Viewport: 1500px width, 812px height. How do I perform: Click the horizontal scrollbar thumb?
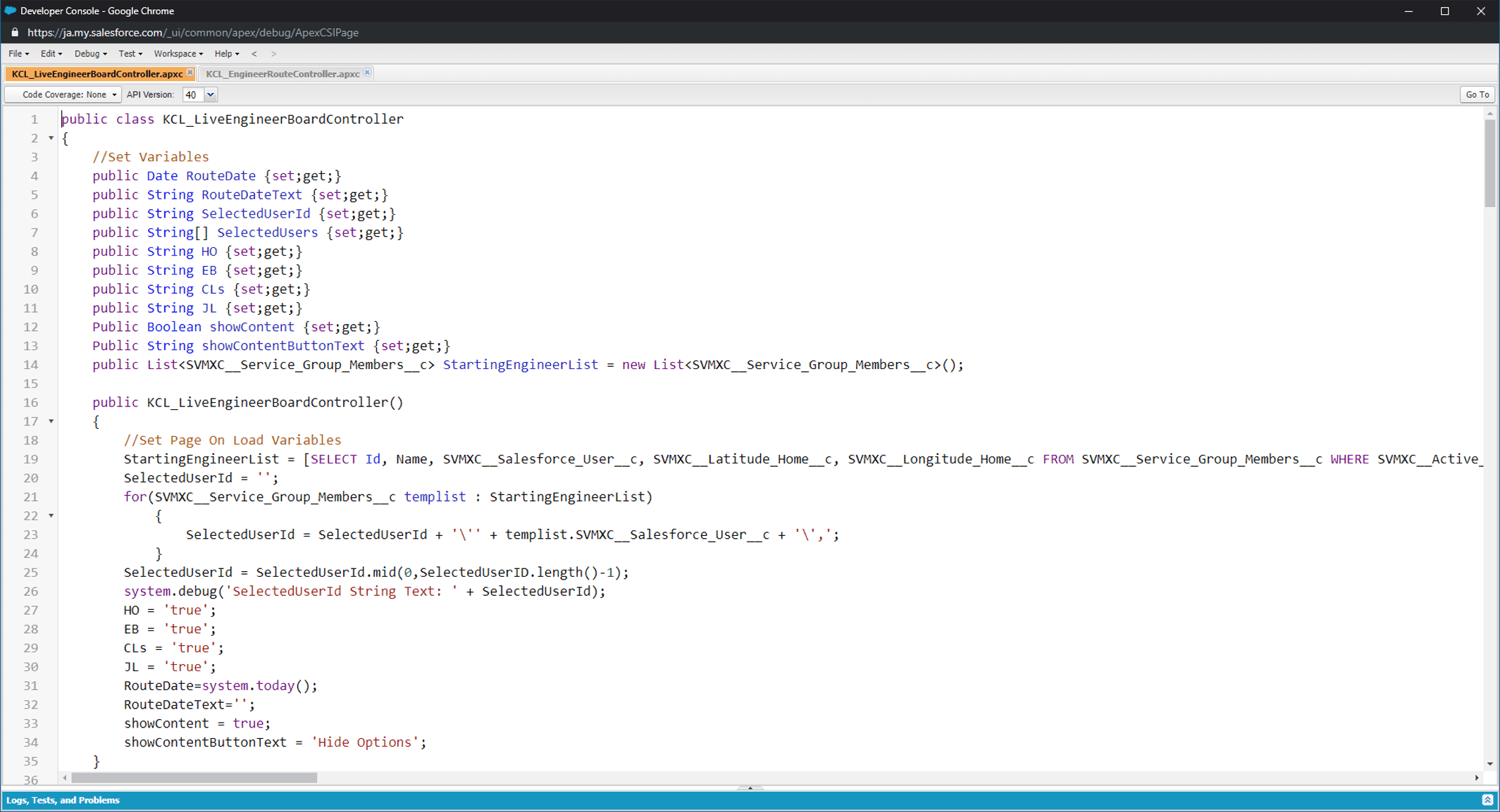(194, 777)
